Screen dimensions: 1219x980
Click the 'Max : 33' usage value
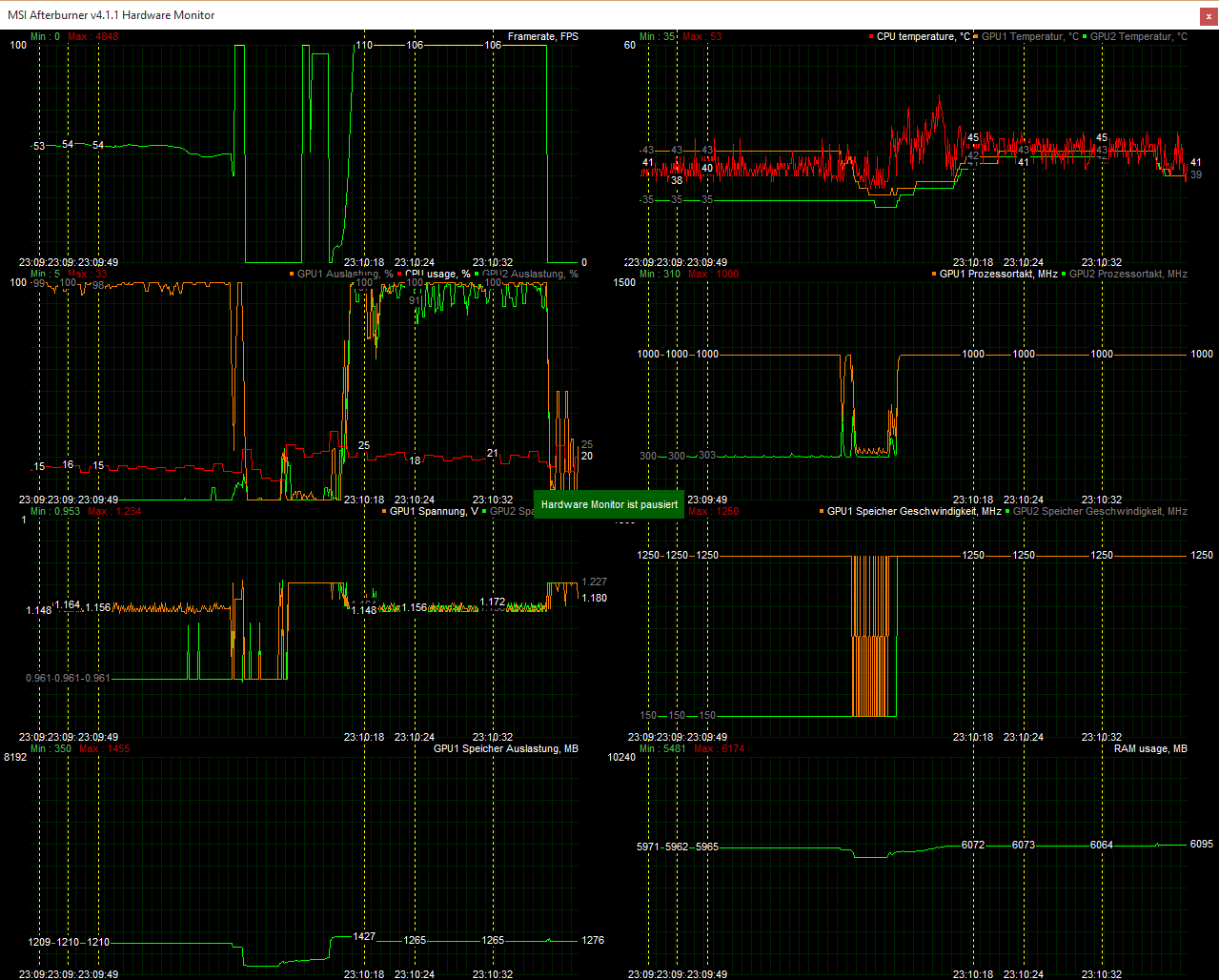[88, 274]
